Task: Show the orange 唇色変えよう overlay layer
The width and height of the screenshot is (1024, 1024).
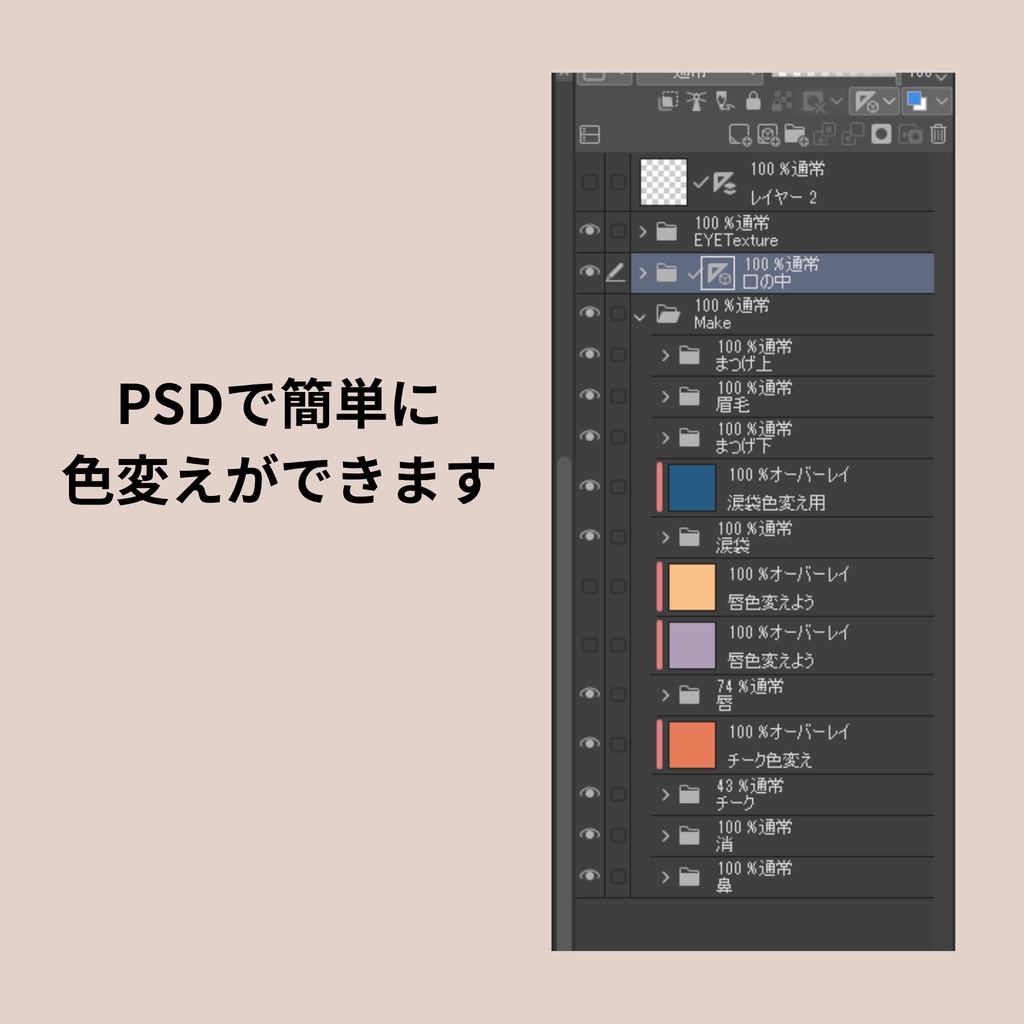Action: pyautogui.click(x=589, y=586)
